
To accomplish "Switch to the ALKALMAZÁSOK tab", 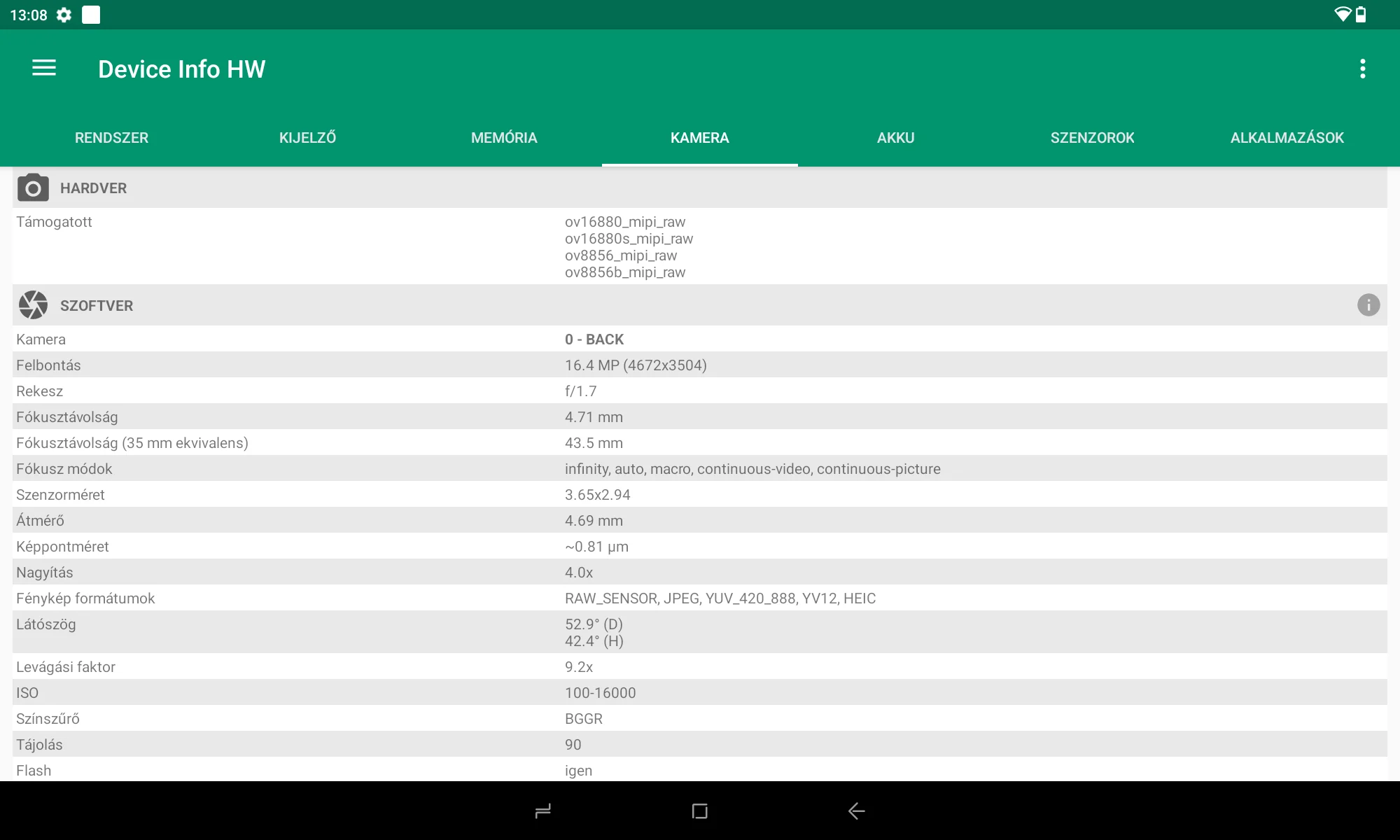I will pos(1287,138).
